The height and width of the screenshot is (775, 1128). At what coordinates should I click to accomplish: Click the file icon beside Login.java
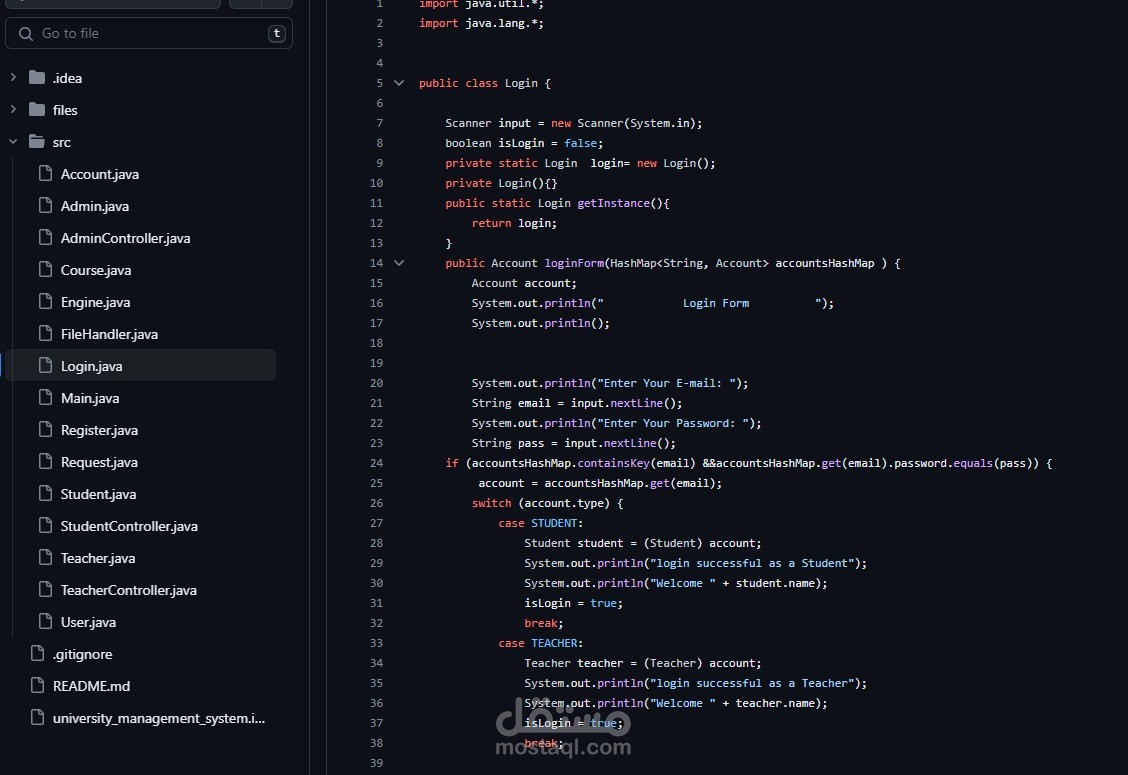pos(45,365)
